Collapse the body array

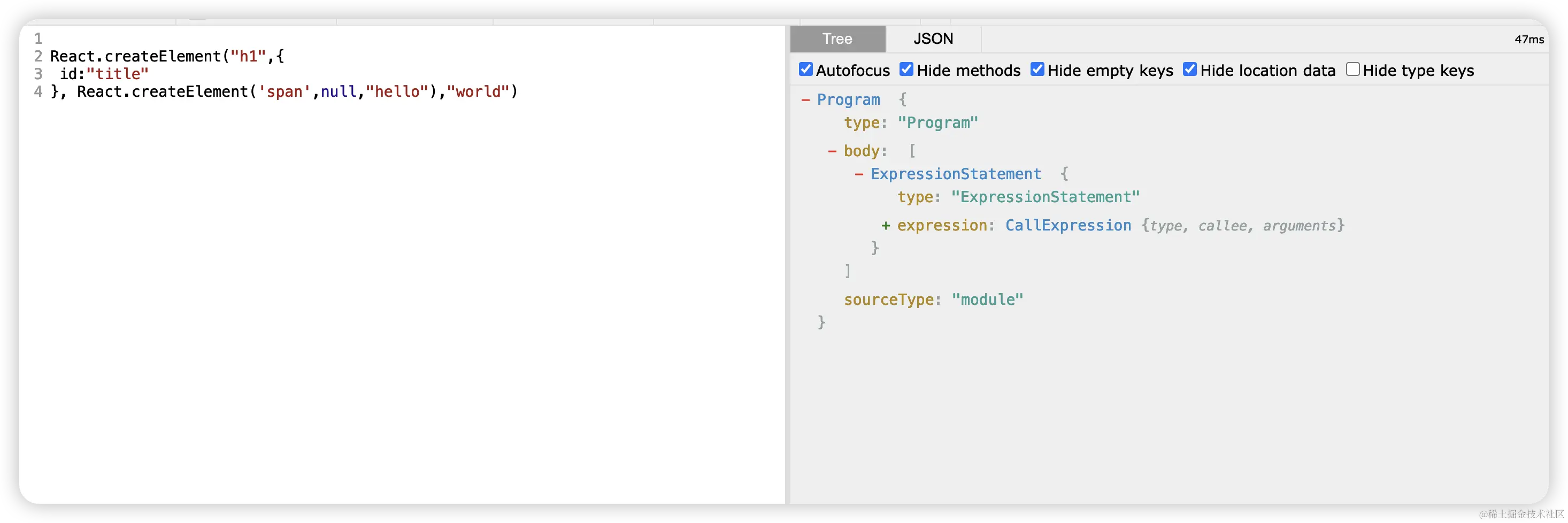pos(832,151)
